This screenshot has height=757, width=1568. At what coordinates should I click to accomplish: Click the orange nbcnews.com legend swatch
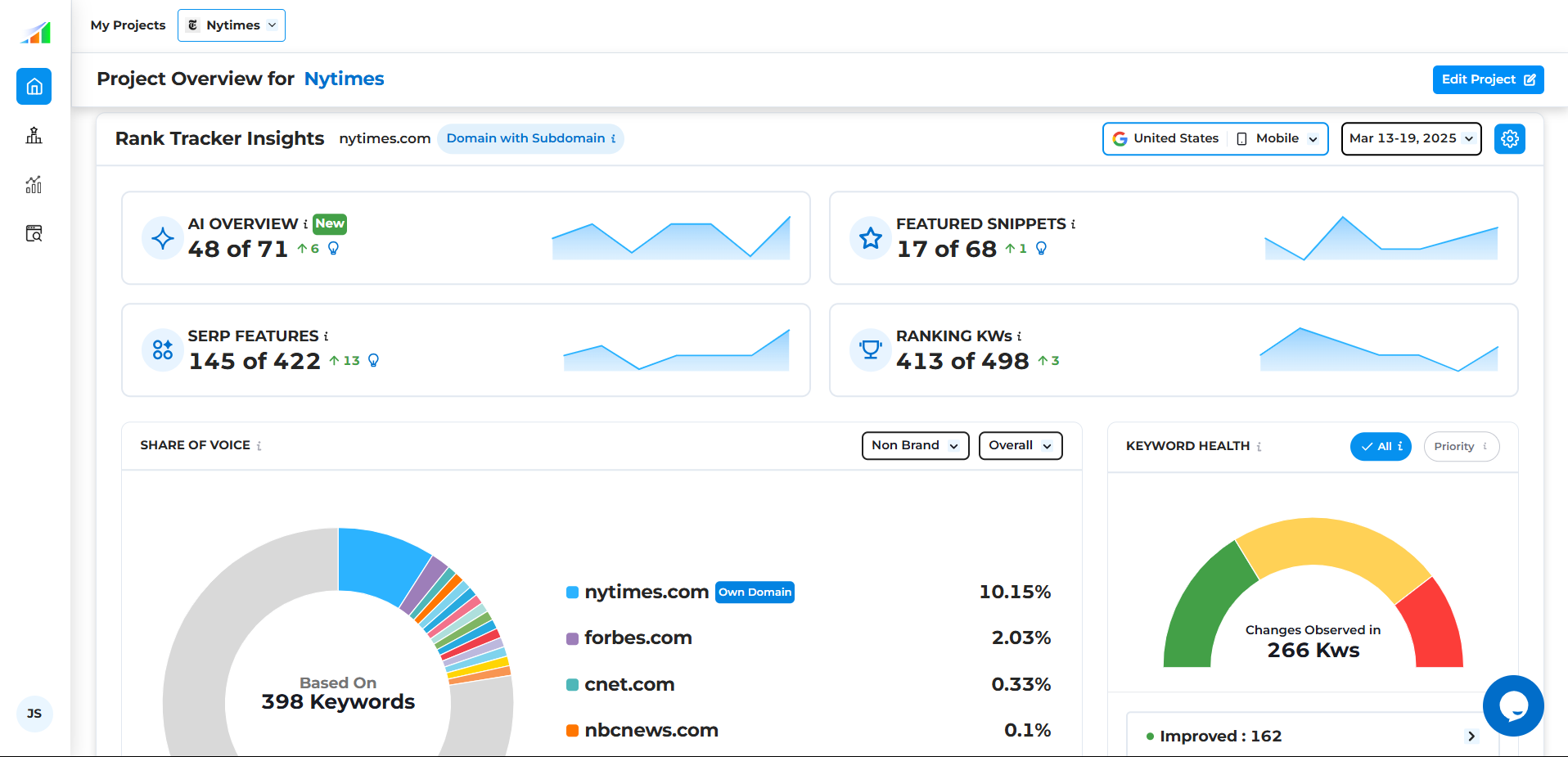click(572, 731)
